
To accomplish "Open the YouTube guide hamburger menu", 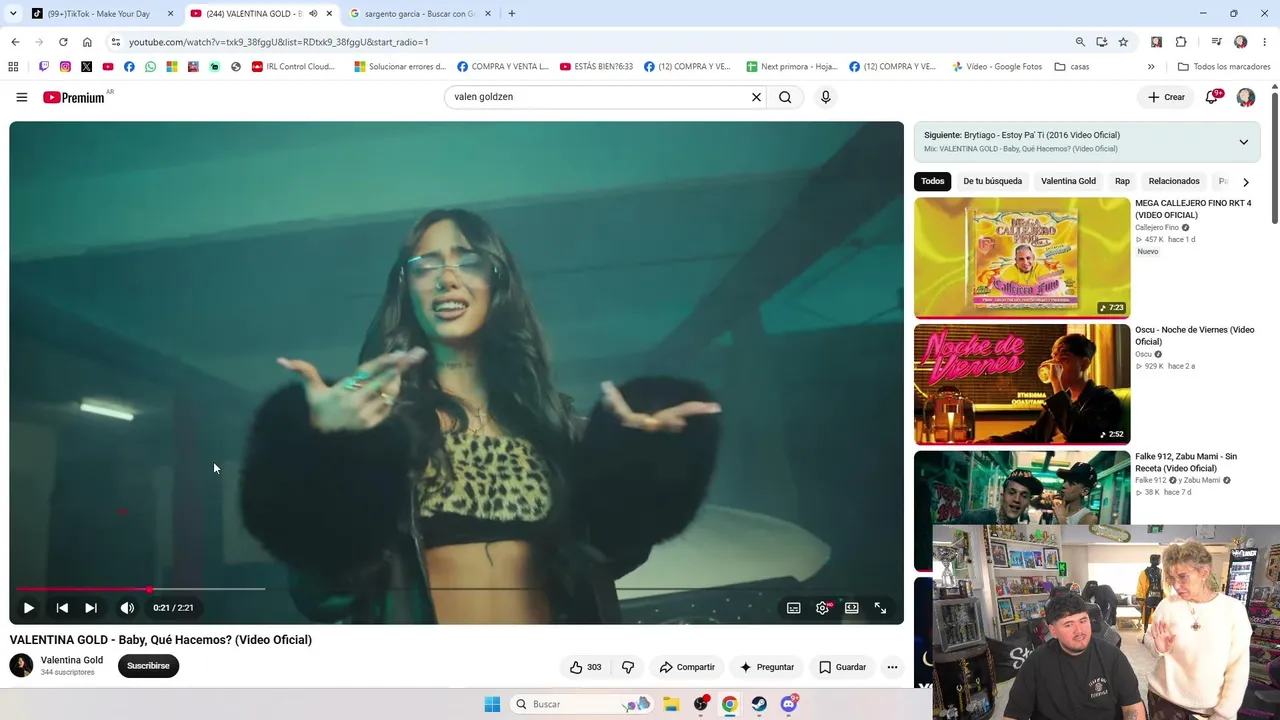I will [x=21, y=97].
